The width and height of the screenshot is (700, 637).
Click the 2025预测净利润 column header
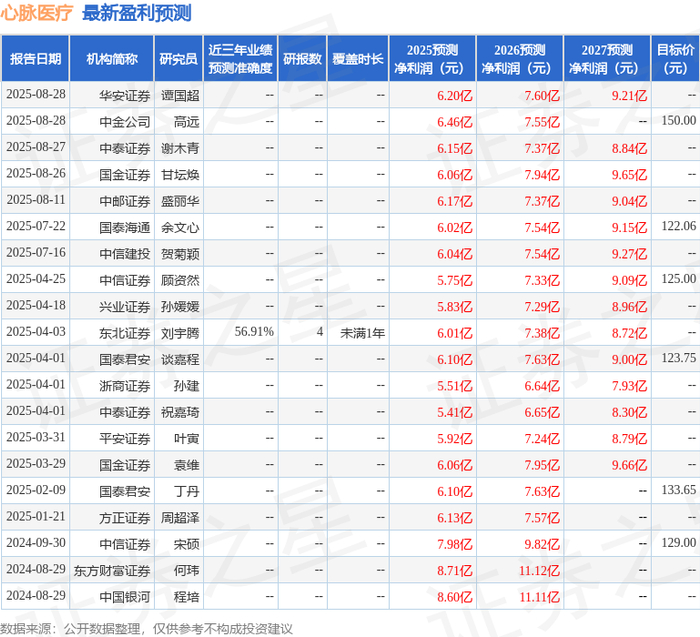(432, 59)
